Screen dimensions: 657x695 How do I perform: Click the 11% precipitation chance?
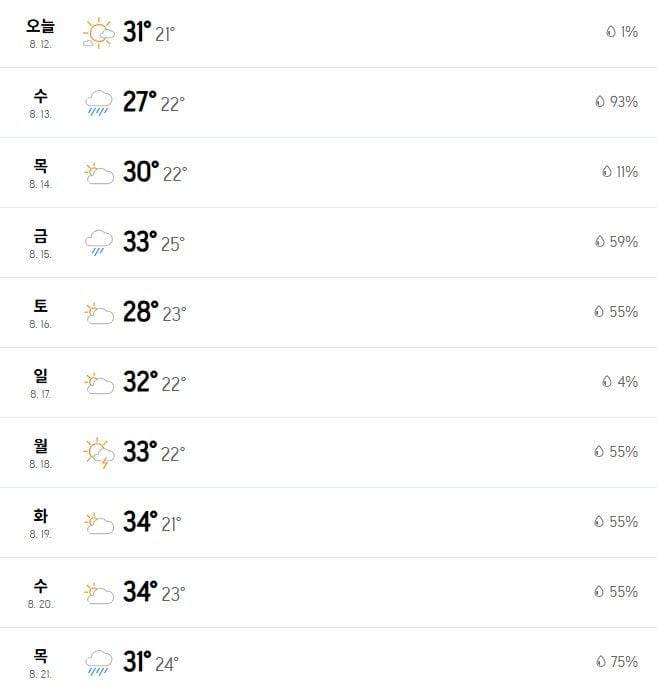pos(627,172)
